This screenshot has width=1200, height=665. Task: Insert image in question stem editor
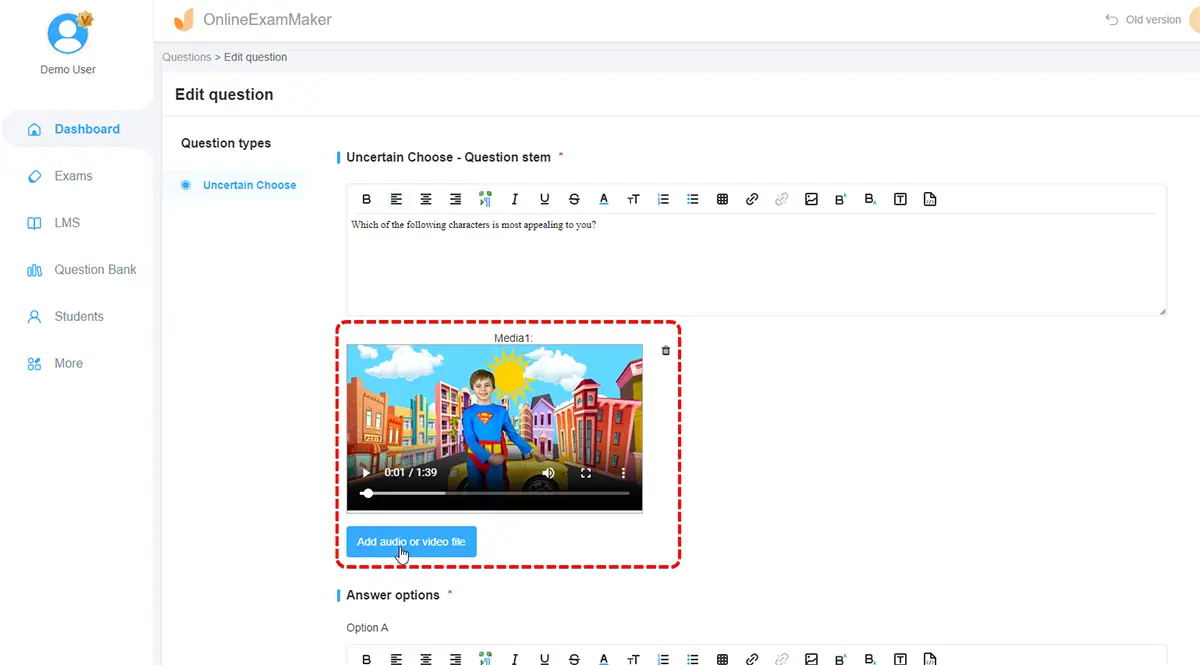[811, 199]
